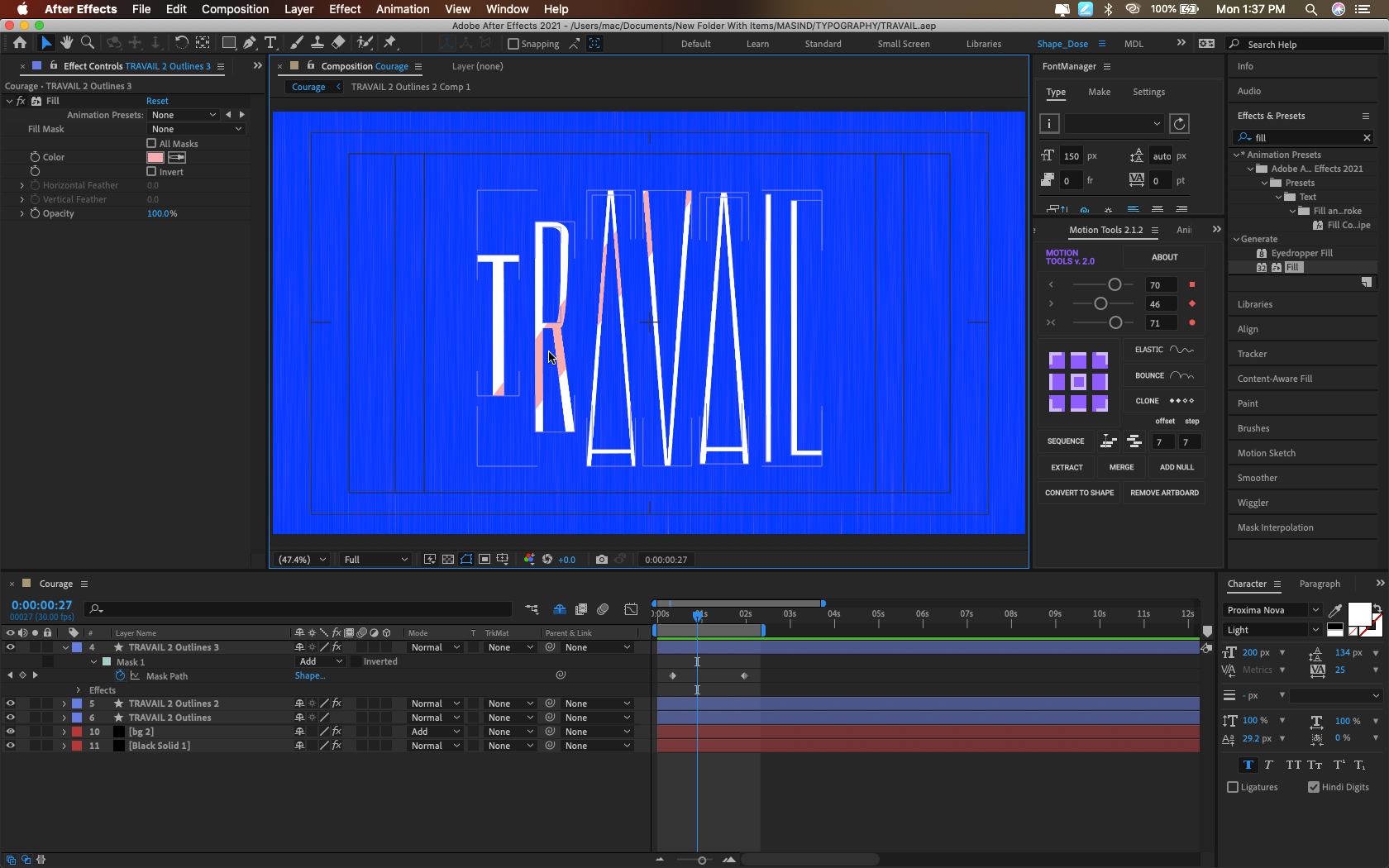
Task: Click FontManager refresh icon
Action: tap(1180, 124)
